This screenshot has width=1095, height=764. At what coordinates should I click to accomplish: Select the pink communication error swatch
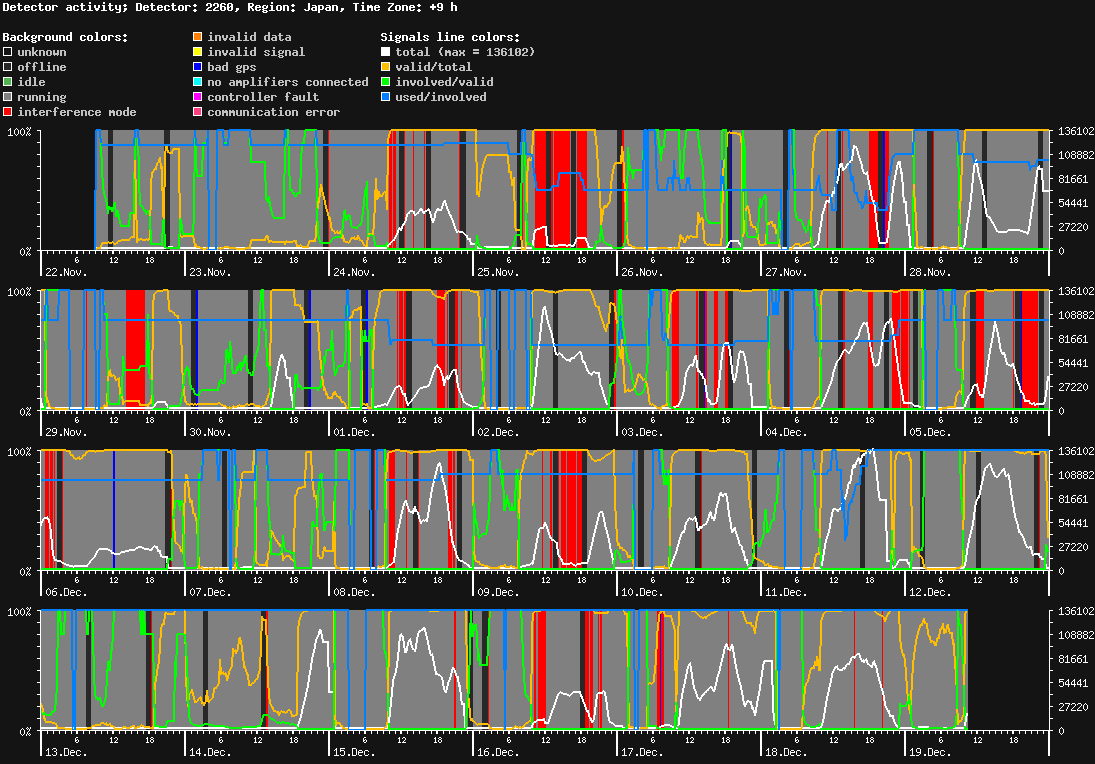point(198,112)
